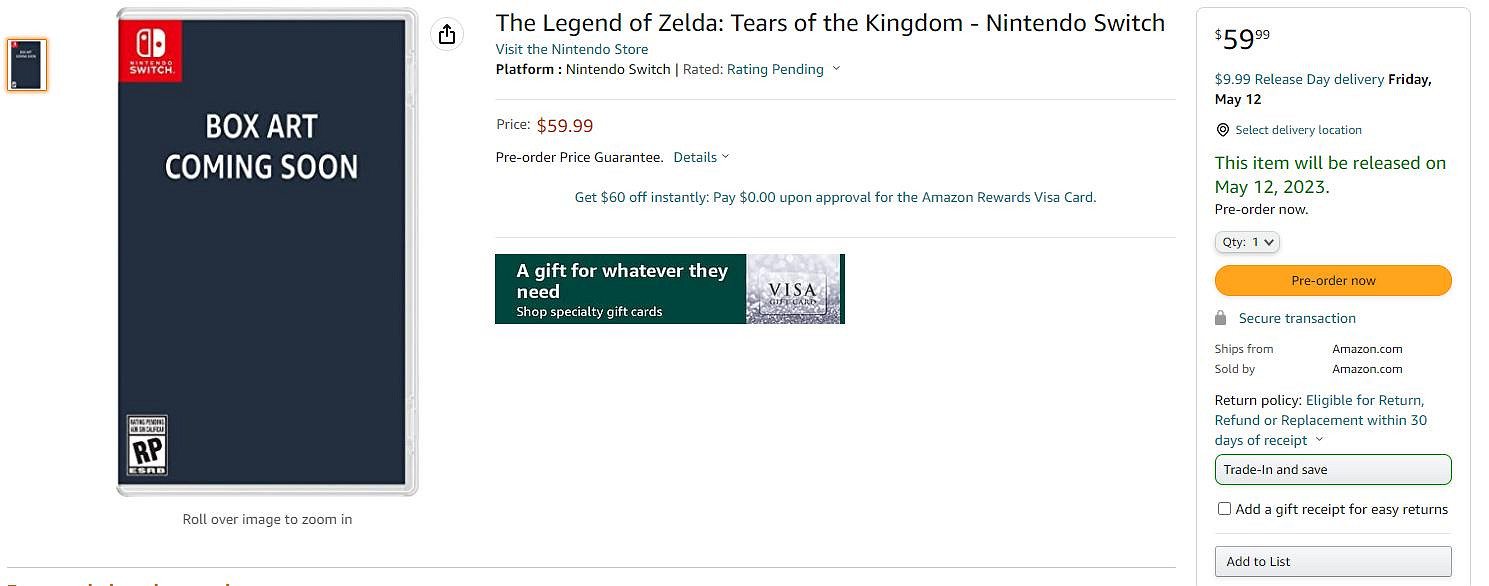This screenshot has width=1489, height=586.
Task: Open the Amazon Rewards Visa offer link
Action: tap(835, 197)
